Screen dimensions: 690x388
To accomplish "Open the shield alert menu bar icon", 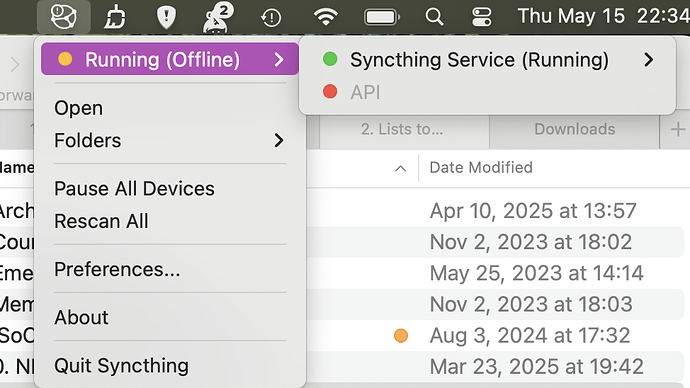I will (166, 17).
